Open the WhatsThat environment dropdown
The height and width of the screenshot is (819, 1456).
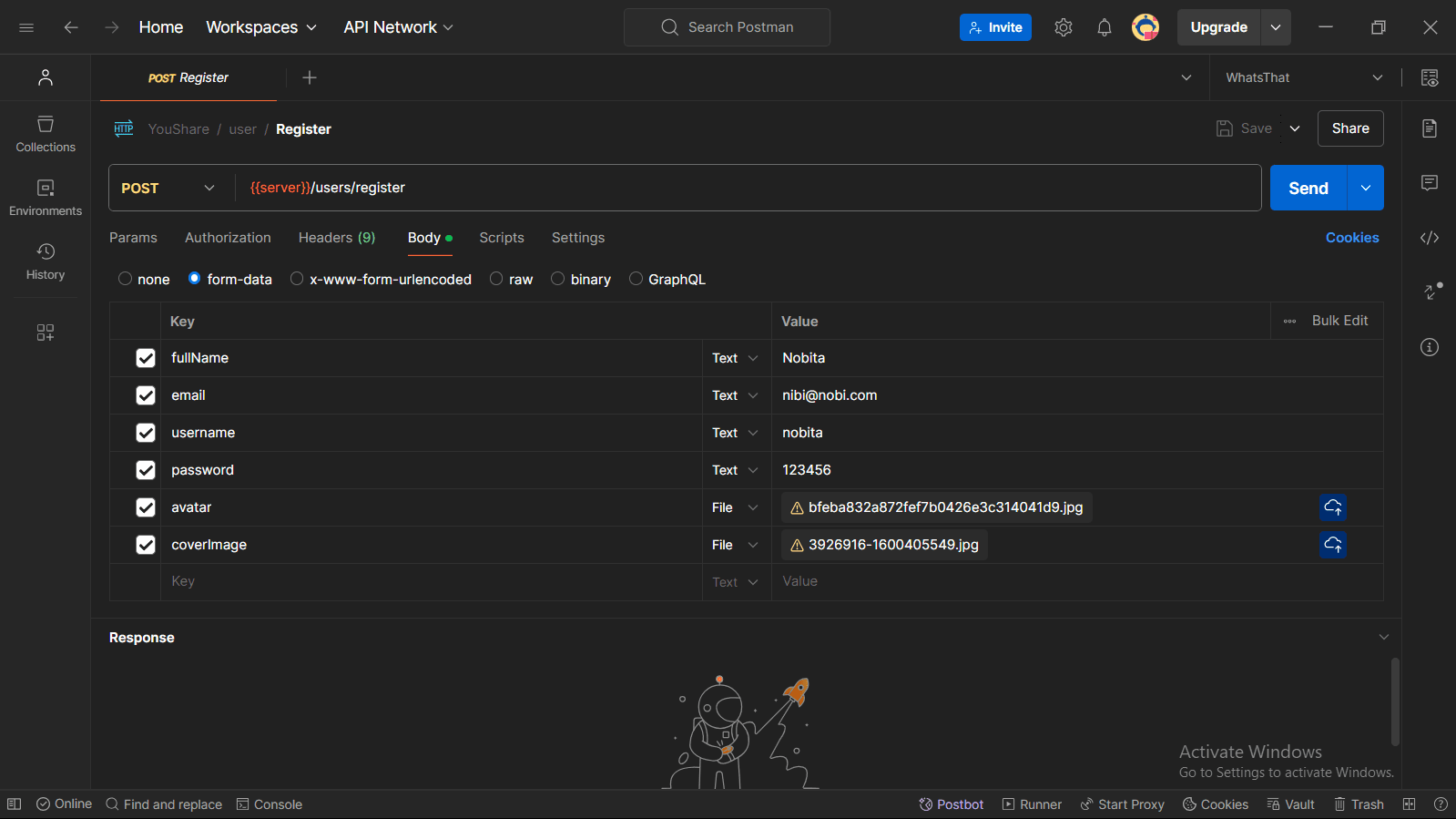point(1303,77)
